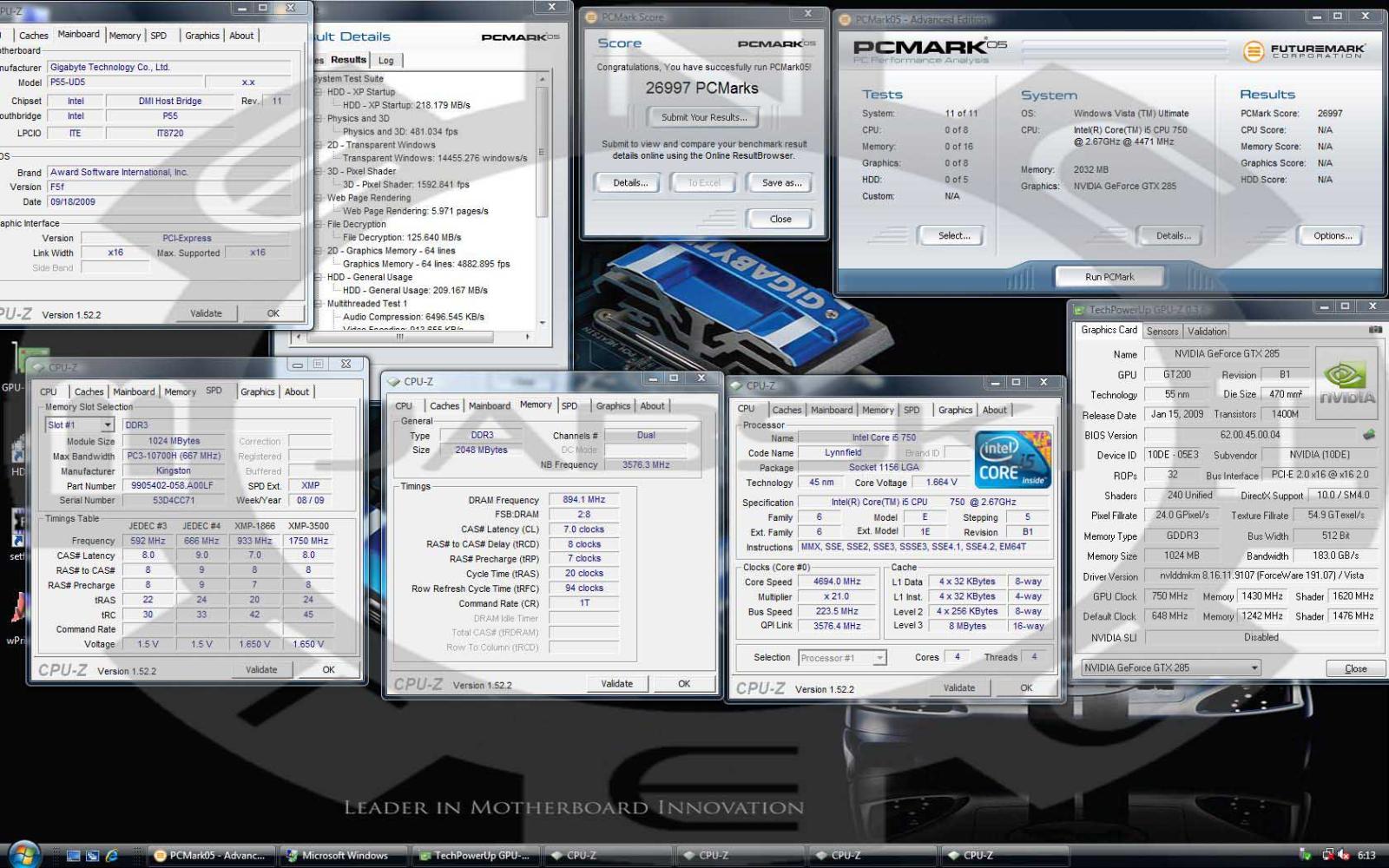Click the Microsoft Windows taskbar button
Viewport: 1389px width, 868px height.
click(344, 856)
